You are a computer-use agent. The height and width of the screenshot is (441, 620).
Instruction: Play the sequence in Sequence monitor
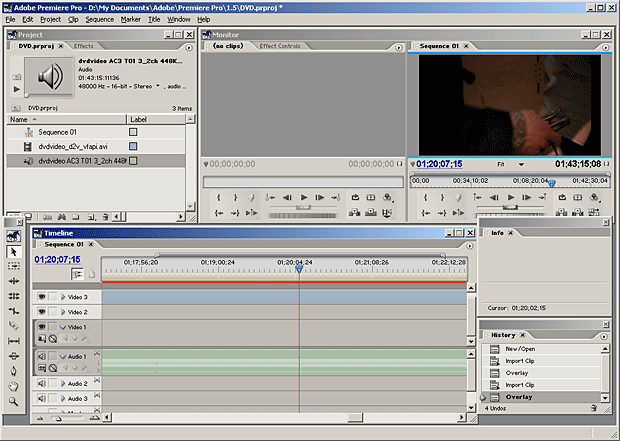tap(510, 197)
